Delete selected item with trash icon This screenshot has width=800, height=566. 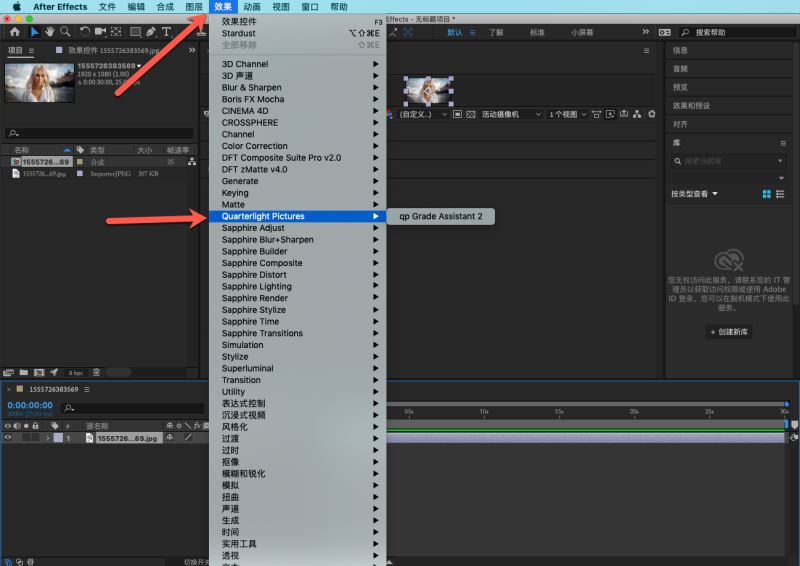click(96, 373)
